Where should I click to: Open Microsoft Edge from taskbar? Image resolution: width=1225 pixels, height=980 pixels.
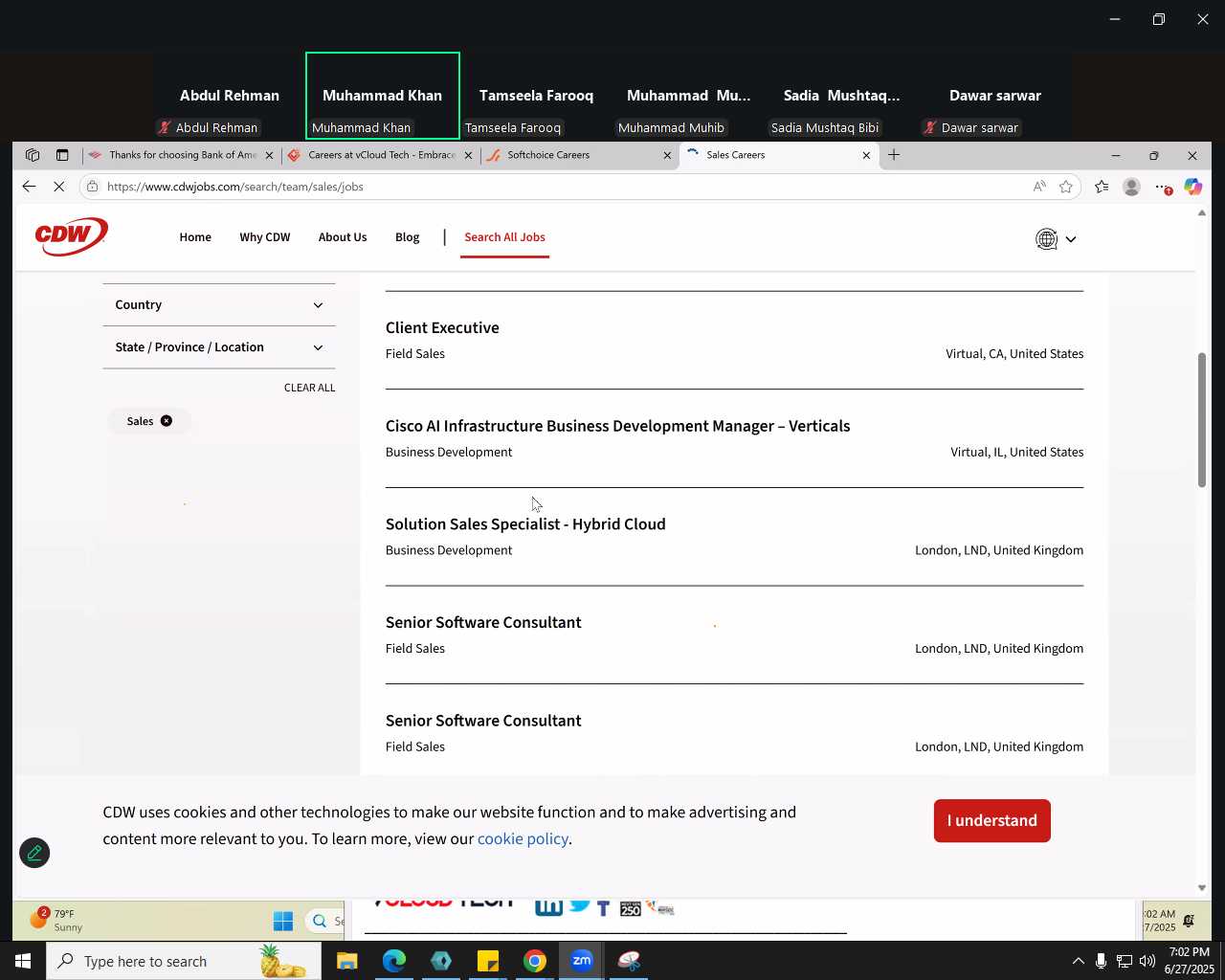(x=394, y=961)
